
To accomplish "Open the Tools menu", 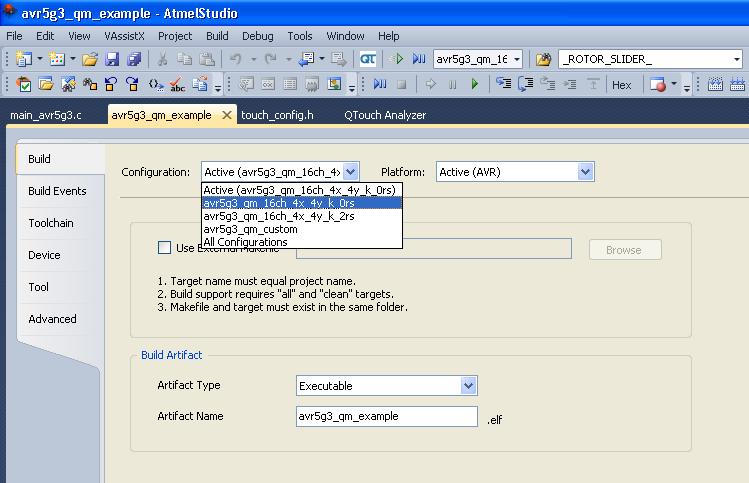I will [x=300, y=36].
